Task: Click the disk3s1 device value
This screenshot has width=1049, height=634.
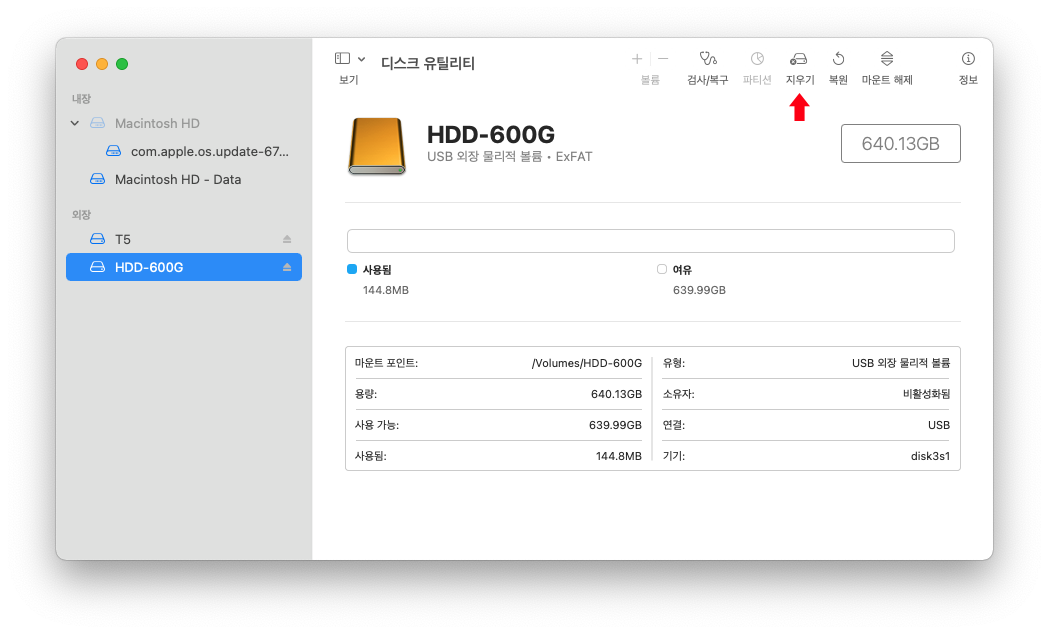Action: pyautogui.click(x=930, y=456)
